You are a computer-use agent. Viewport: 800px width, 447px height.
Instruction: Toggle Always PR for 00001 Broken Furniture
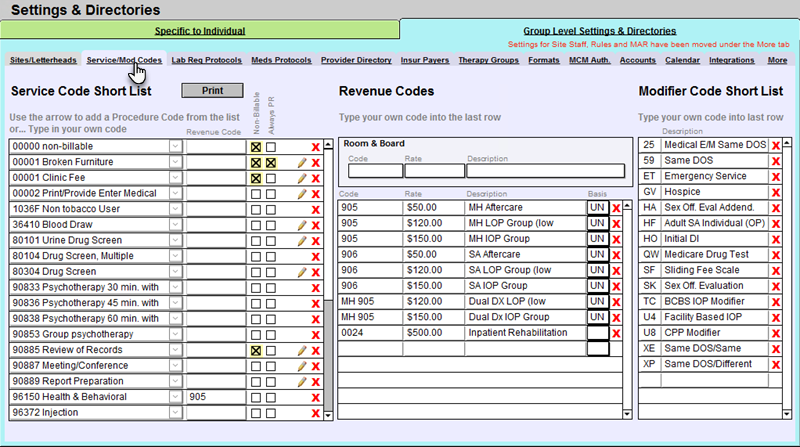271,162
